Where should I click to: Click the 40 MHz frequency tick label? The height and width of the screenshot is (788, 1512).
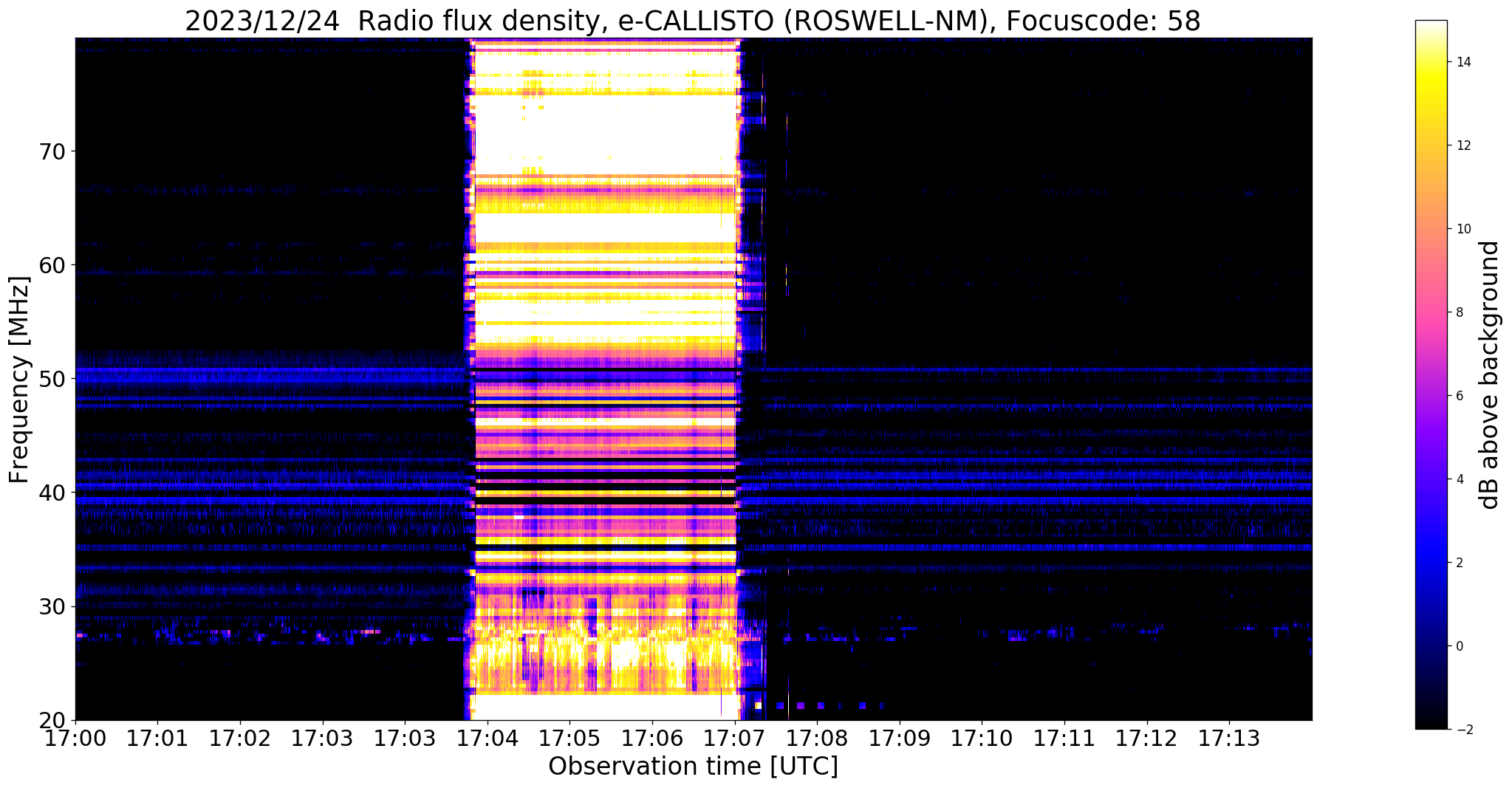click(x=52, y=493)
